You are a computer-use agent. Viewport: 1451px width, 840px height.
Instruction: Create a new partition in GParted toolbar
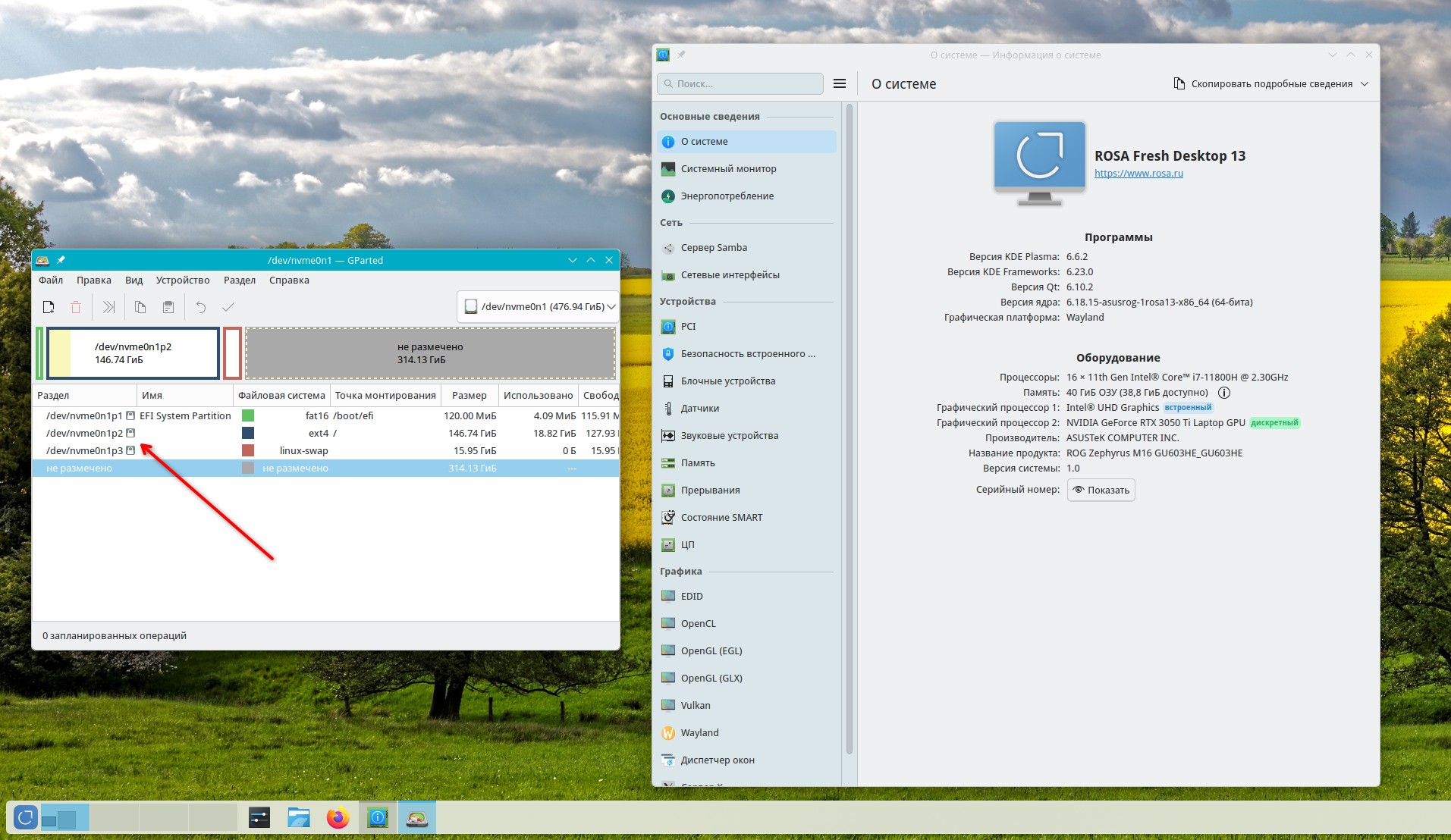[x=49, y=307]
